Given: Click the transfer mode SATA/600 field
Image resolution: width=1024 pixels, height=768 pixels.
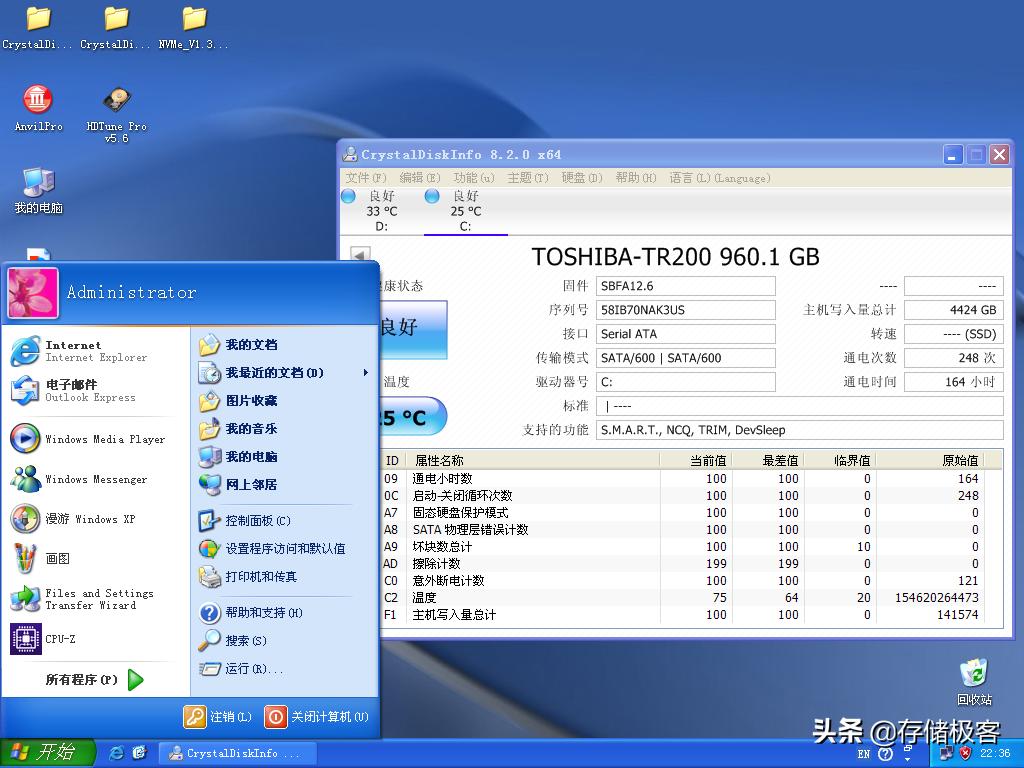Looking at the screenshot, I should [x=686, y=358].
